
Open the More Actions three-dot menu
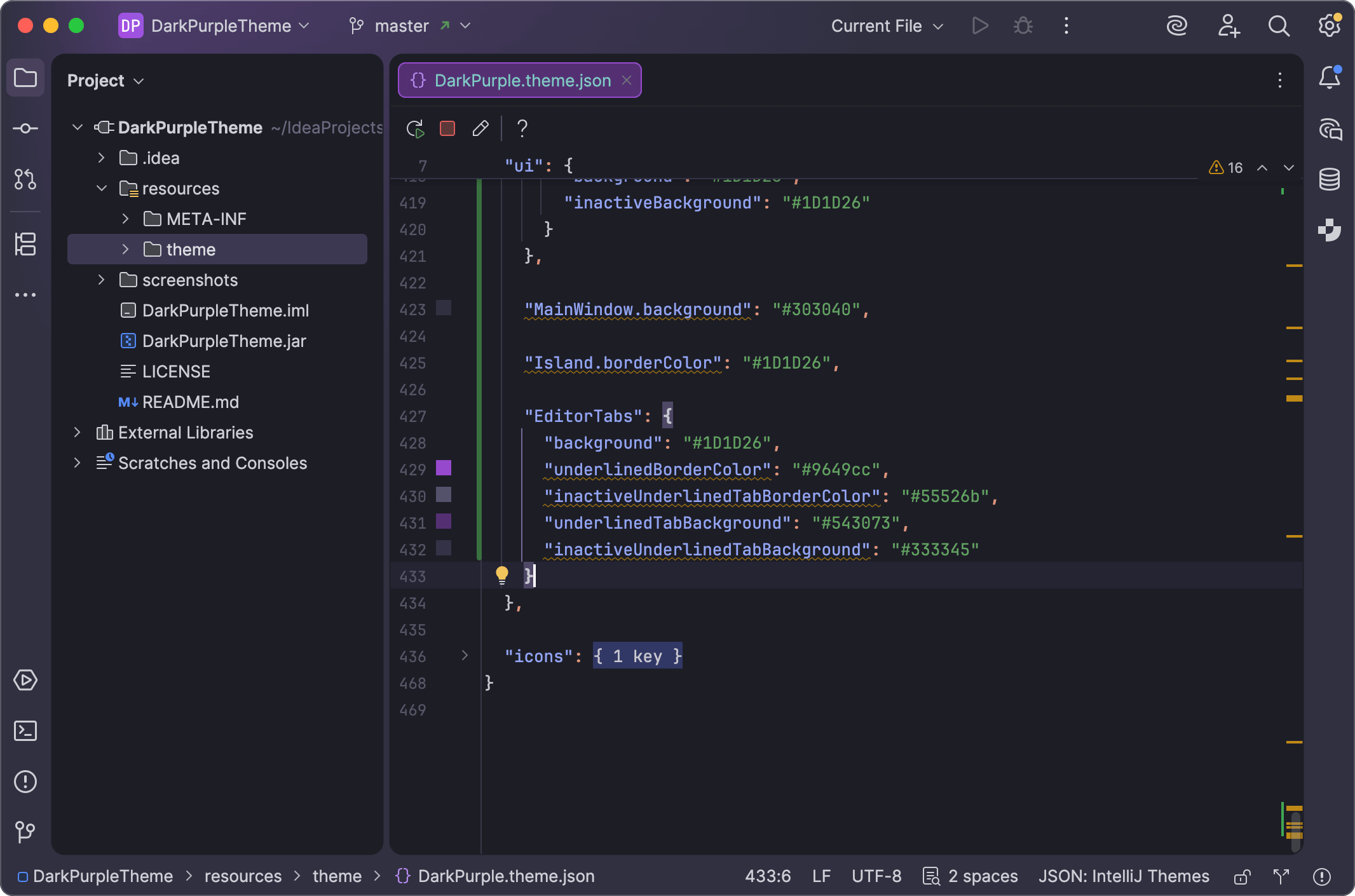click(1066, 26)
